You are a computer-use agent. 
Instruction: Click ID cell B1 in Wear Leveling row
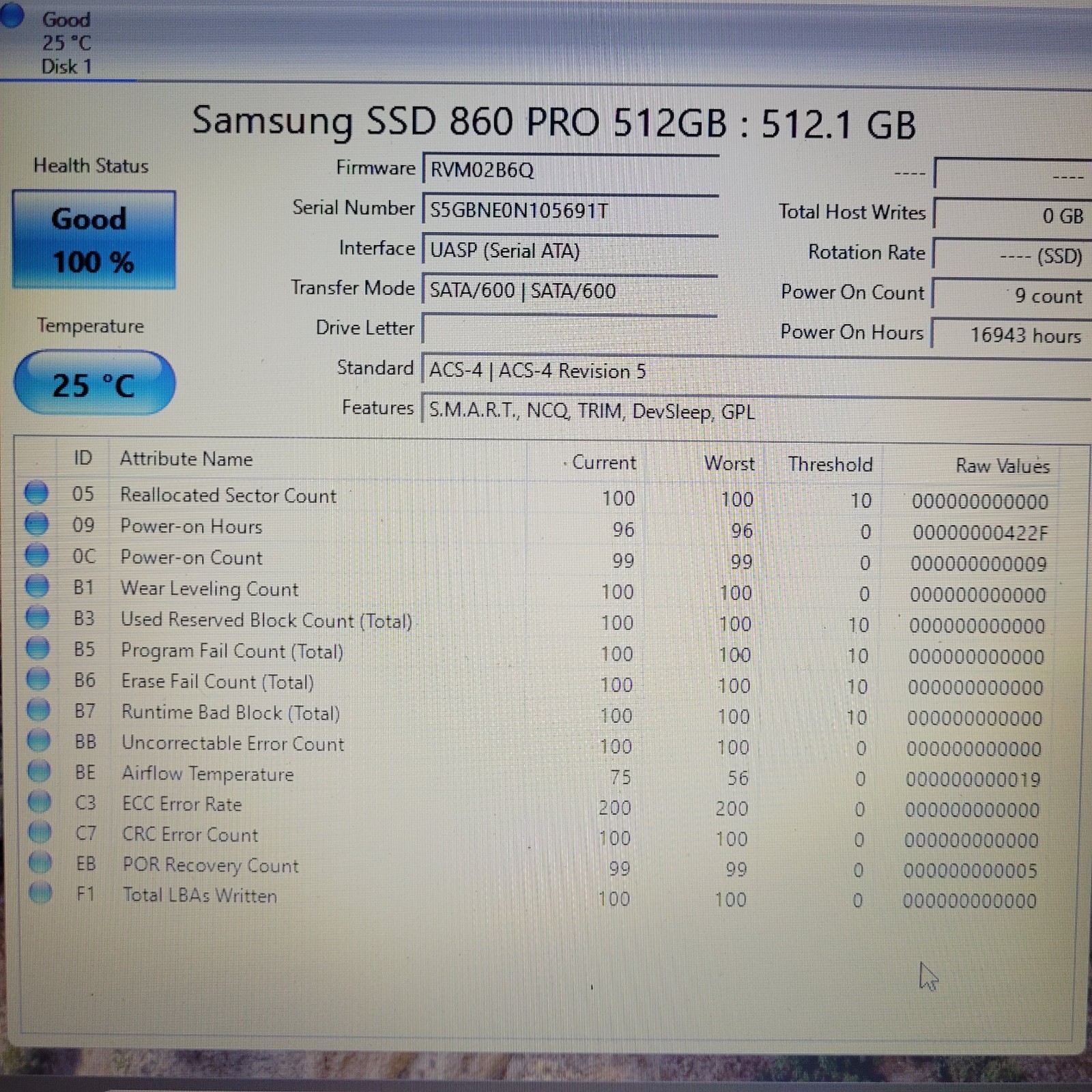[x=83, y=587]
